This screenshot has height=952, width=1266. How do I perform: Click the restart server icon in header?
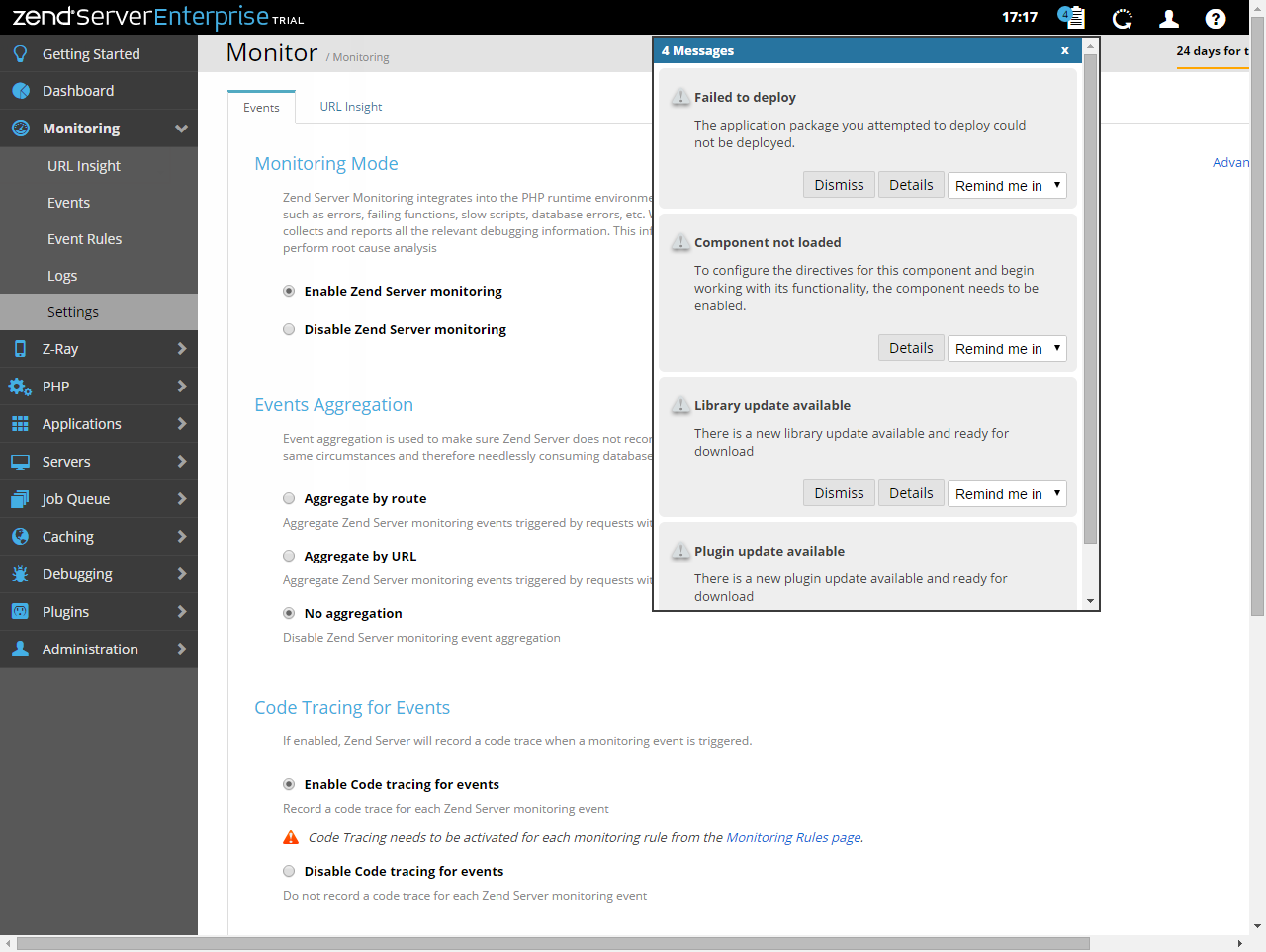coord(1122,18)
